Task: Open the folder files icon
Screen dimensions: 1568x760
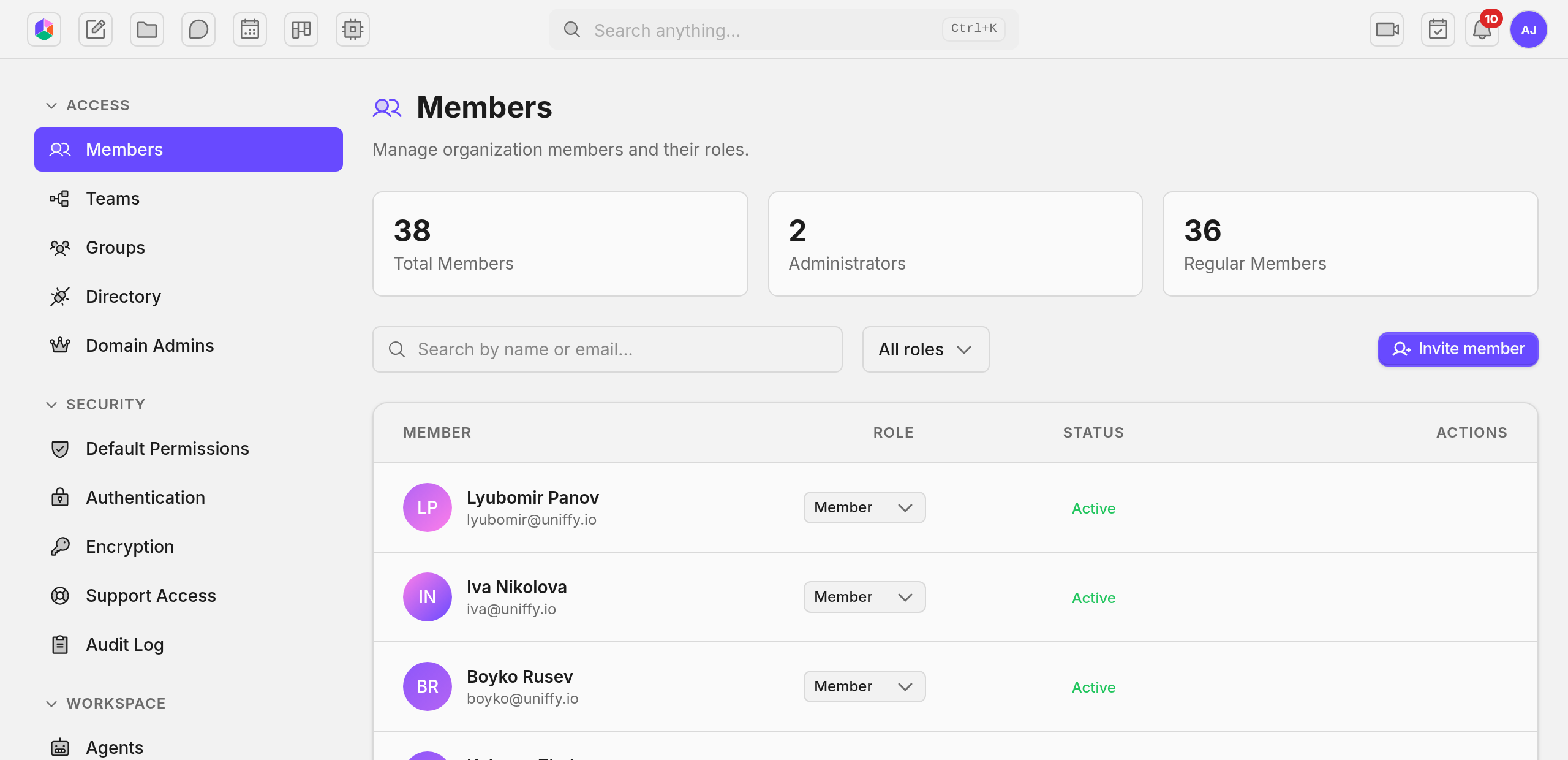Action: 147,29
